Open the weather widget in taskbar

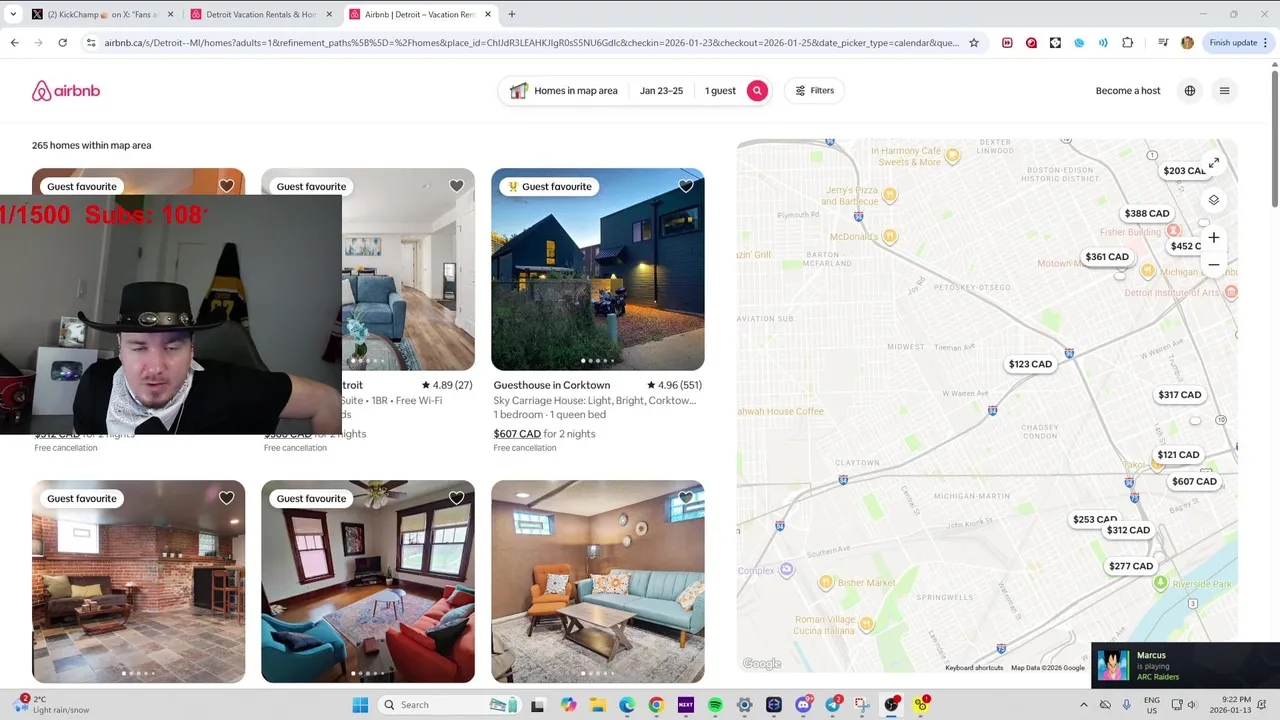point(52,705)
